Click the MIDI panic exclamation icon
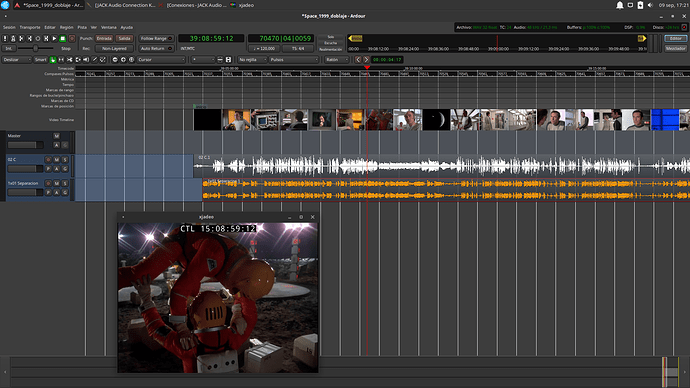This screenshot has height=388, width=690. [5, 39]
